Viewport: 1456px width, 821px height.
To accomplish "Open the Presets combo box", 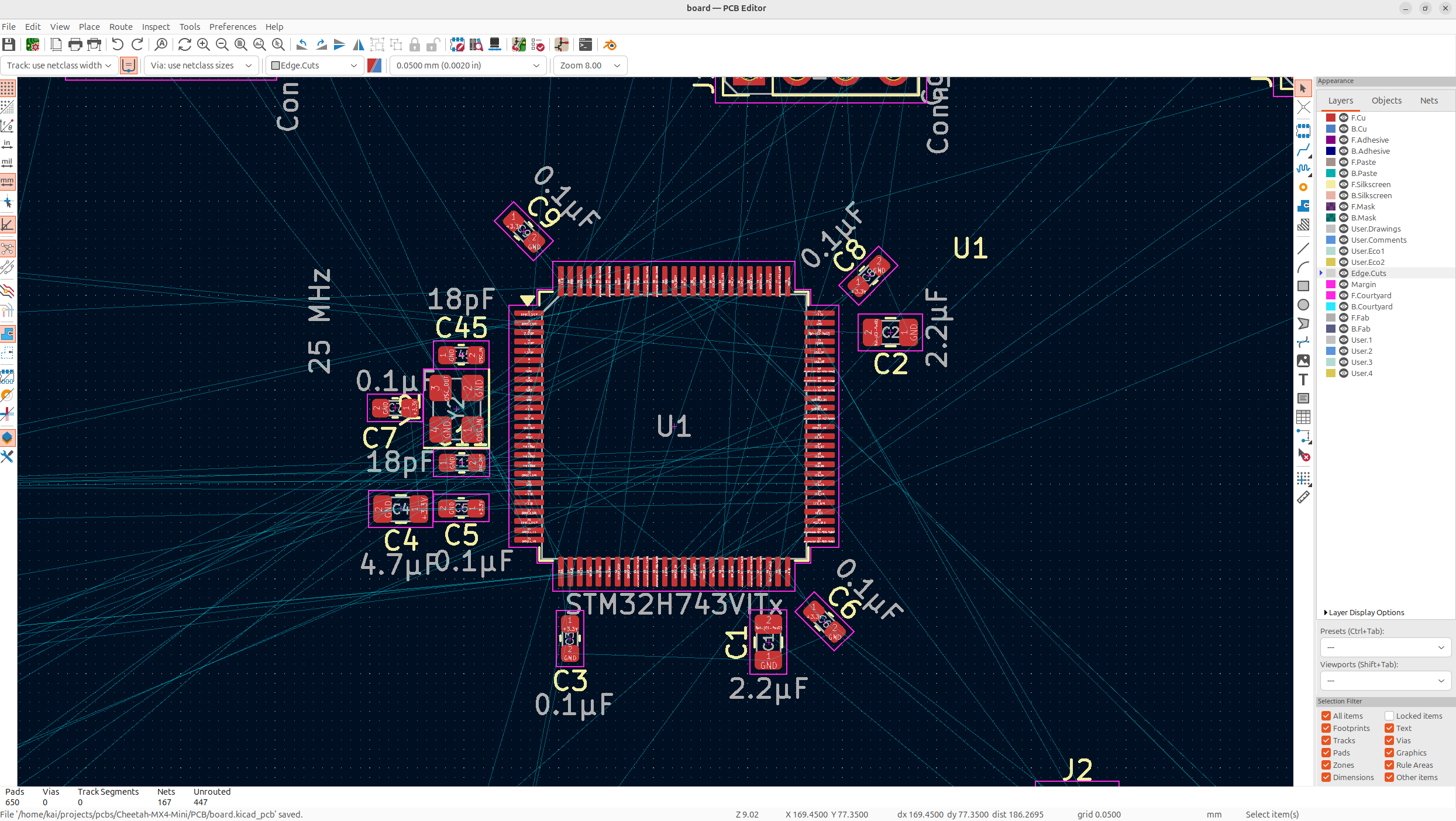I will (x=1385, y=647).
